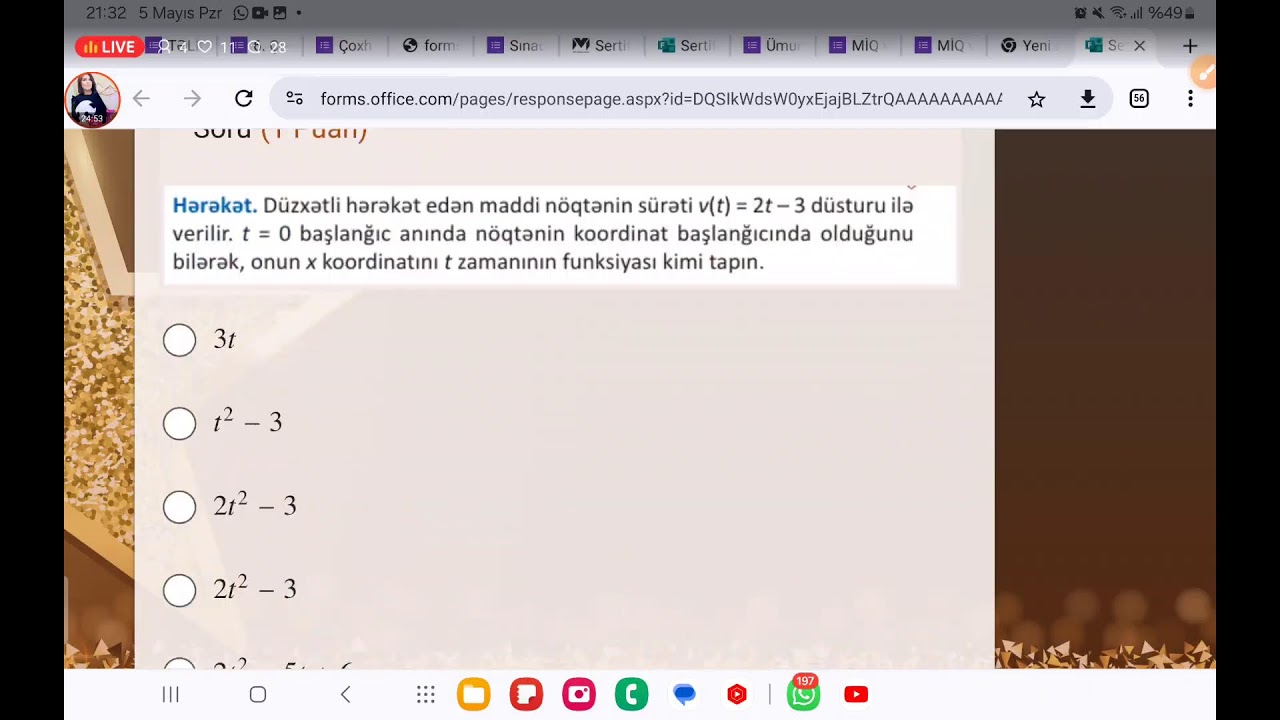The image size is (1280, 720).
Task: Switch to the form tab with globe icon
Action: coord(430,46)
